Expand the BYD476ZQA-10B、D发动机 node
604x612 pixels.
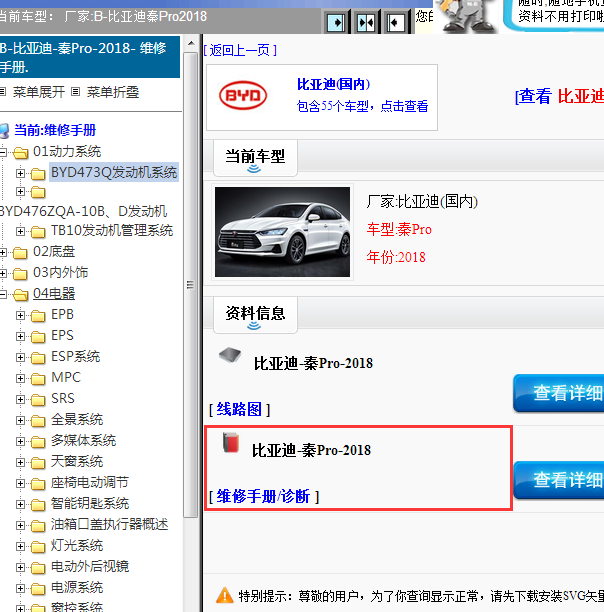click(x=20, y=192)
